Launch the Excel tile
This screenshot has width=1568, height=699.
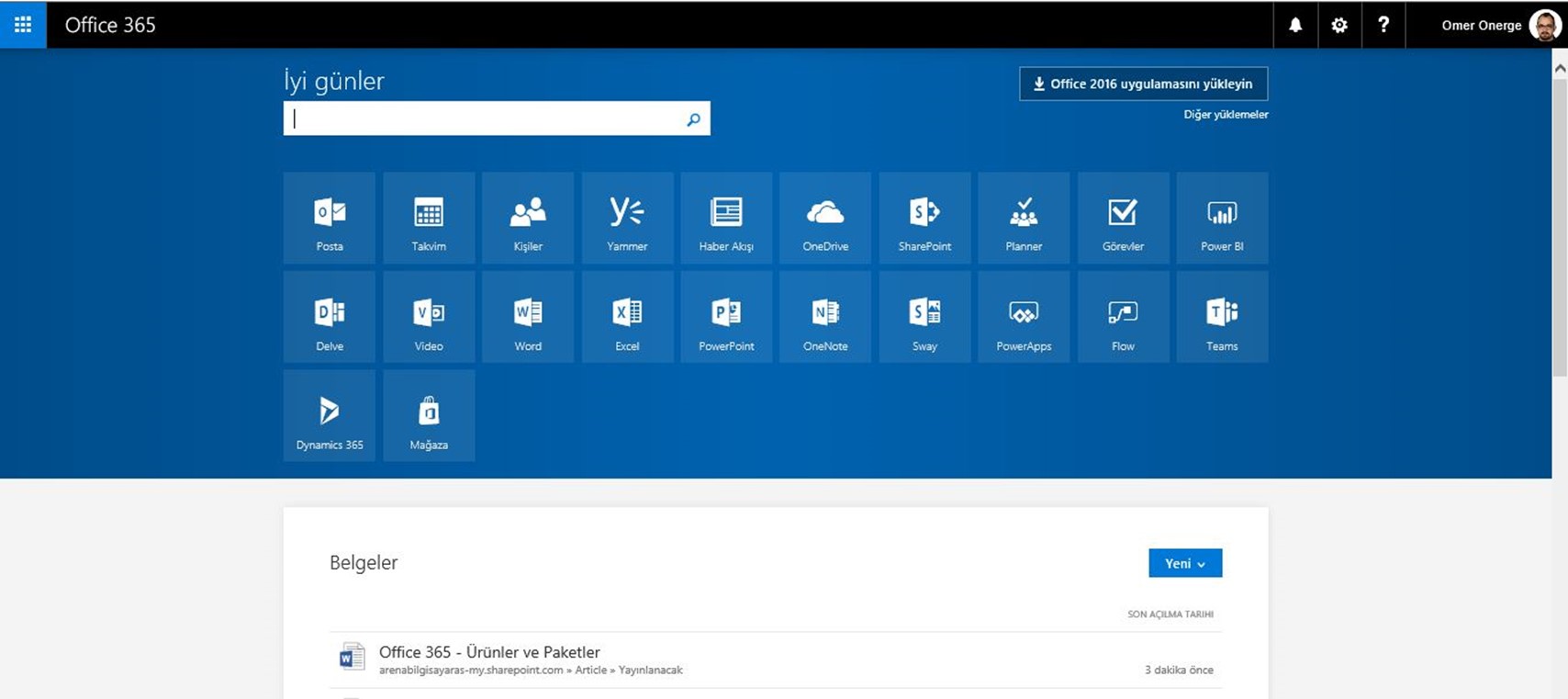pyautogui.click(x=627, y=317)
